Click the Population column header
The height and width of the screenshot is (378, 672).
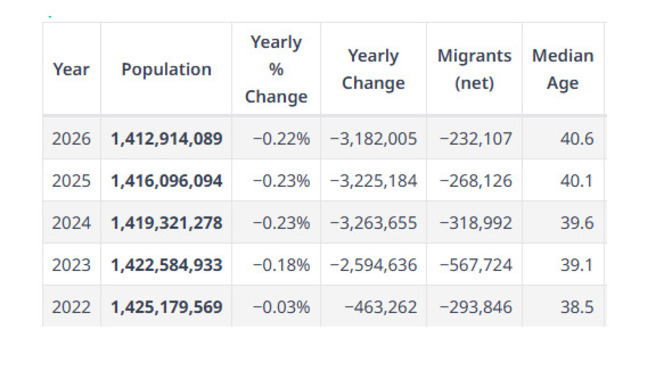[x=166, y=69]
